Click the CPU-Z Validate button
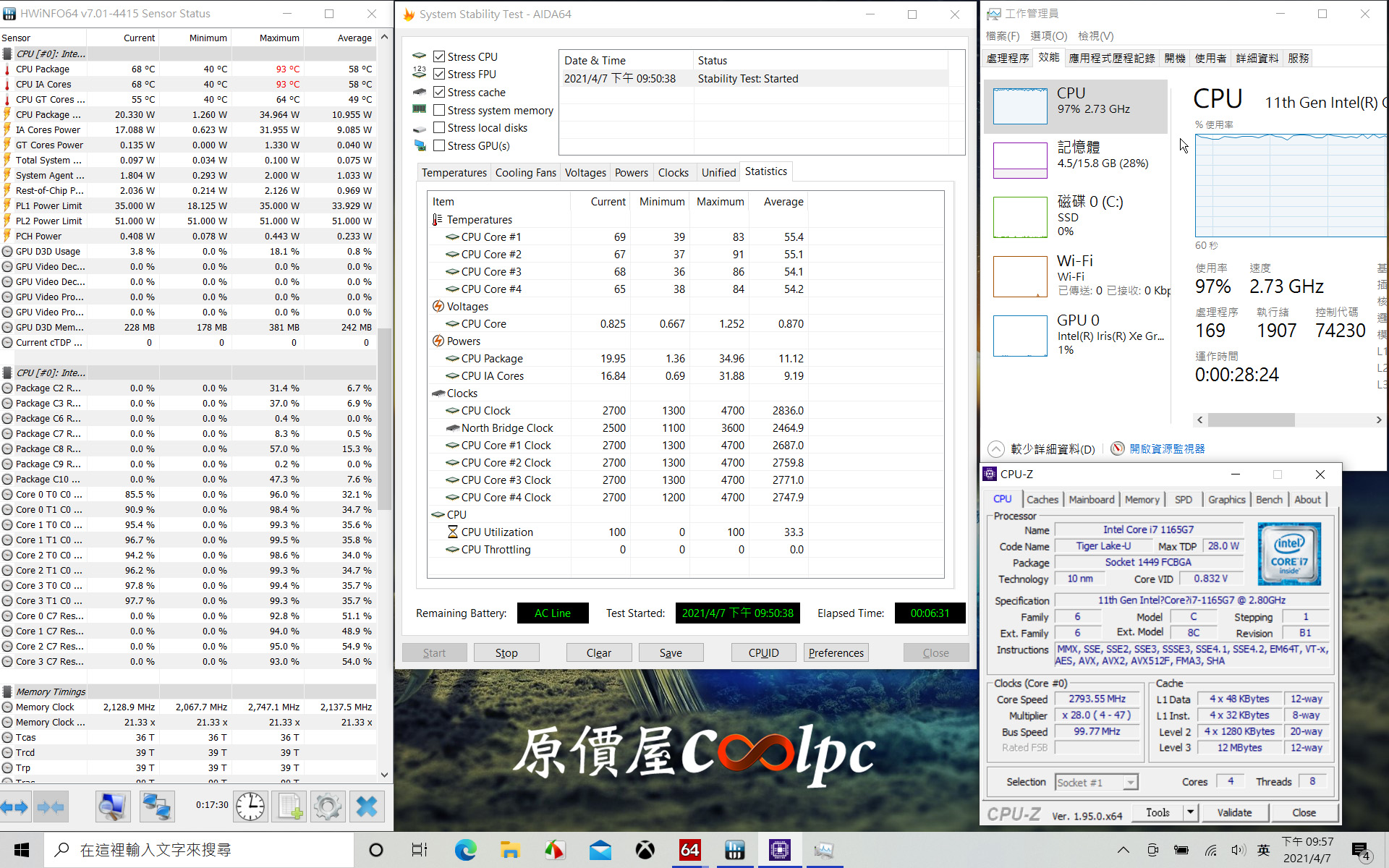This screenshot has width=1389, height=868. [1234, 812]
